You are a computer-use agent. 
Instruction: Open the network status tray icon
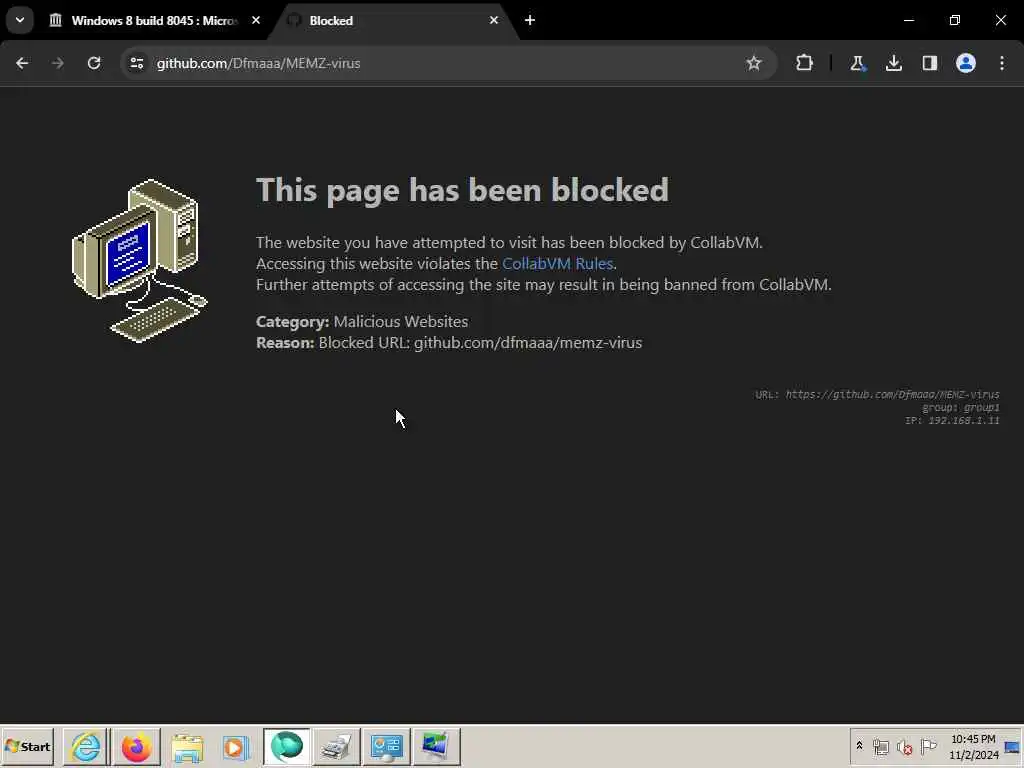[x=881, y=746]
